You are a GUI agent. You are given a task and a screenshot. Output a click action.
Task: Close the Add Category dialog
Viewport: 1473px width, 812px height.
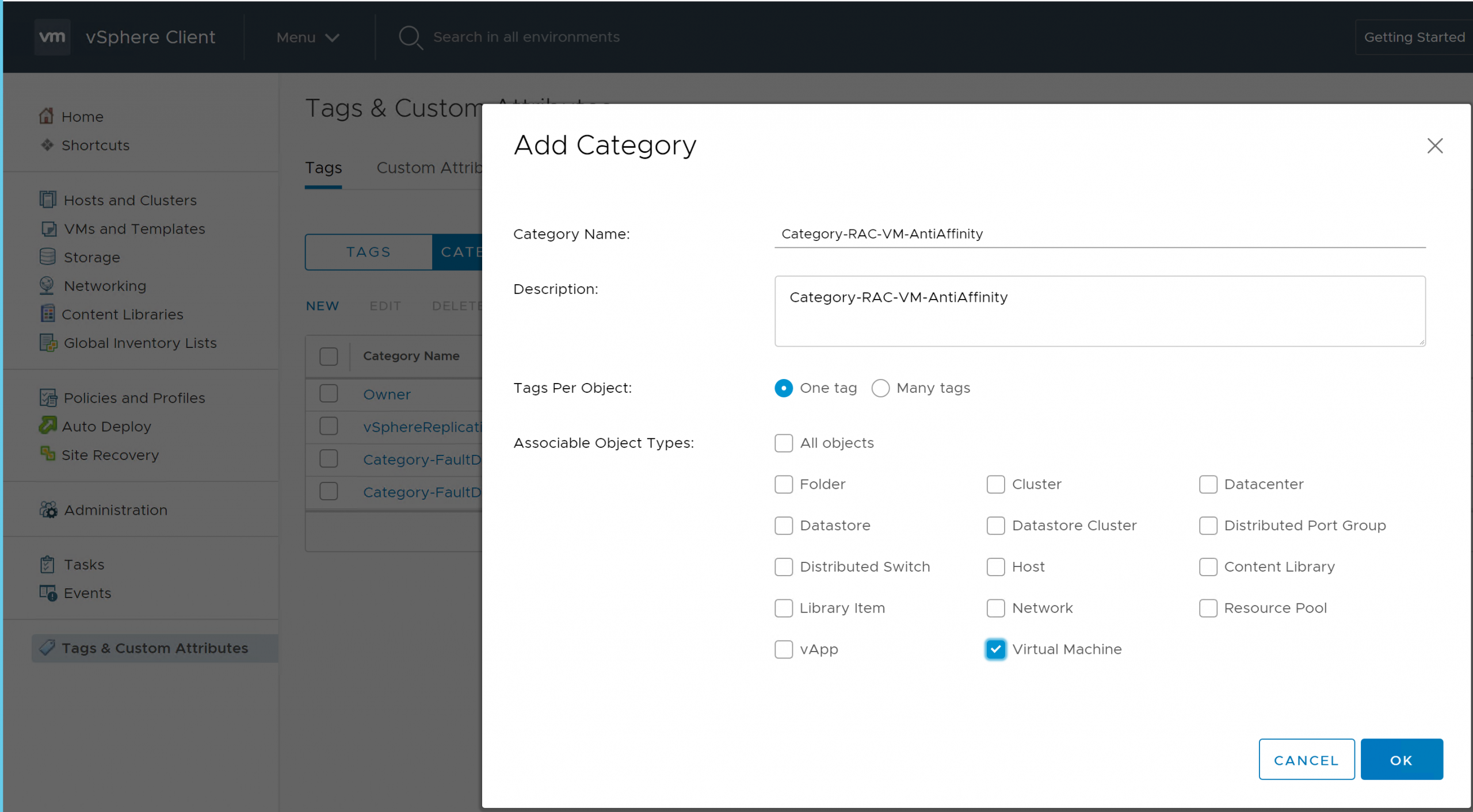1434,146
